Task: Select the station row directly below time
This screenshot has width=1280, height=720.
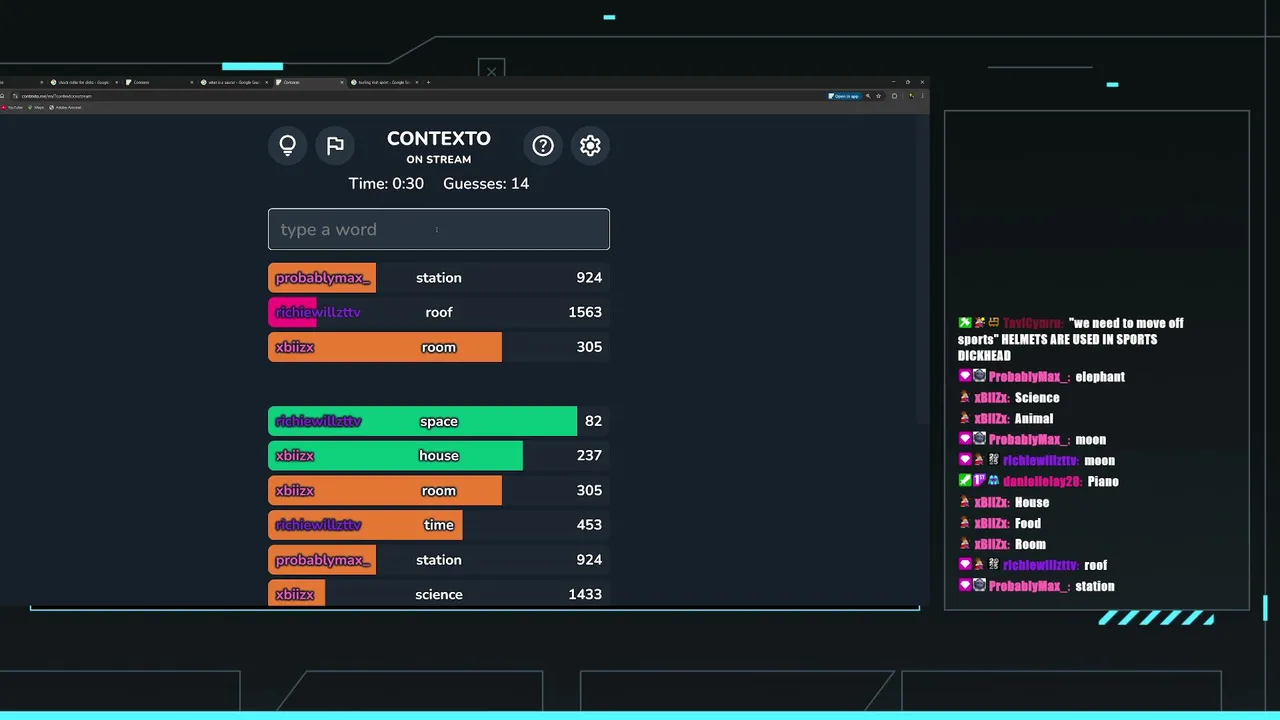Action: [x=439, y=560]
